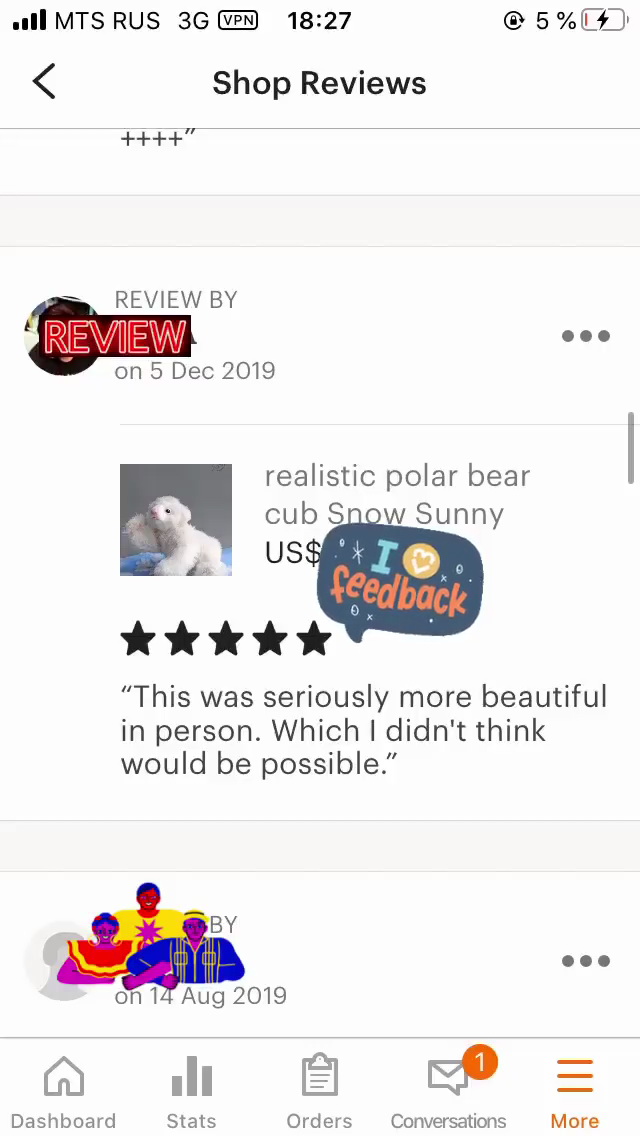Open the Stats bar chart tab
The image size is (640, 1136).
click(x=191, y=1092)
